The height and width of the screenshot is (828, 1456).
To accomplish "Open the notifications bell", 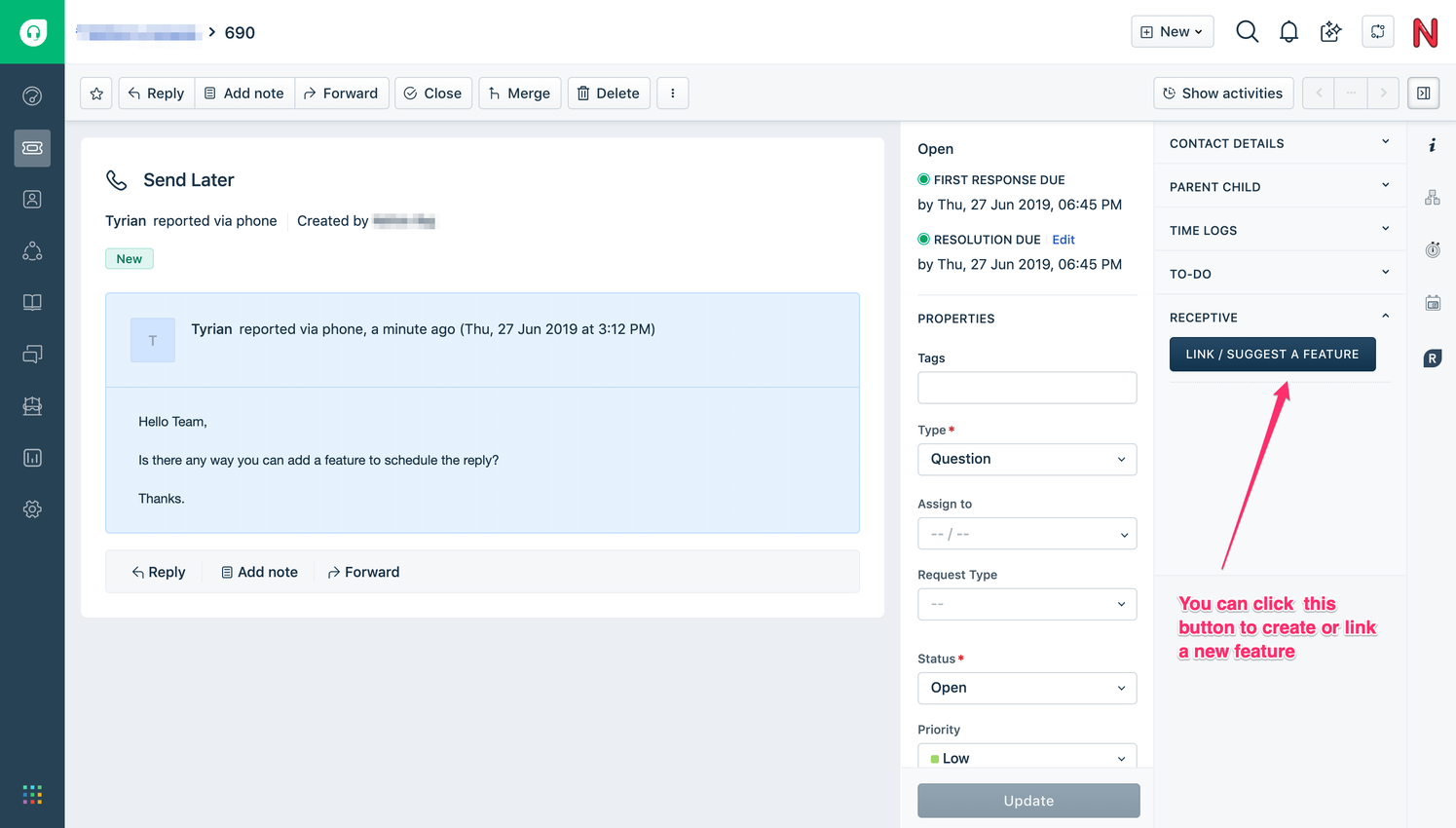I will coord(1288,31).
